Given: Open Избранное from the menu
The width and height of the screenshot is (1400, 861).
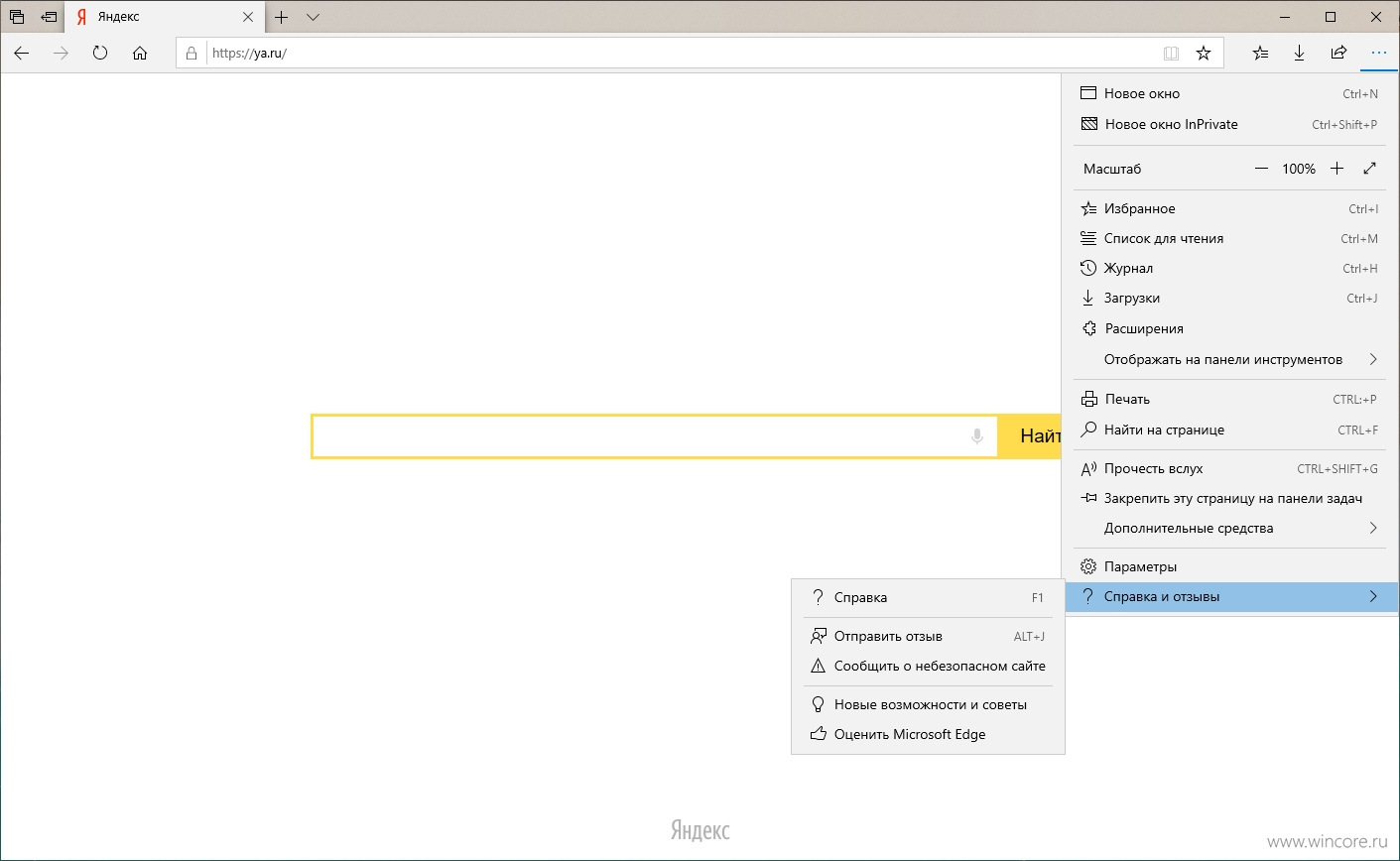Looking at the screenshot, I should [1229, 208].
